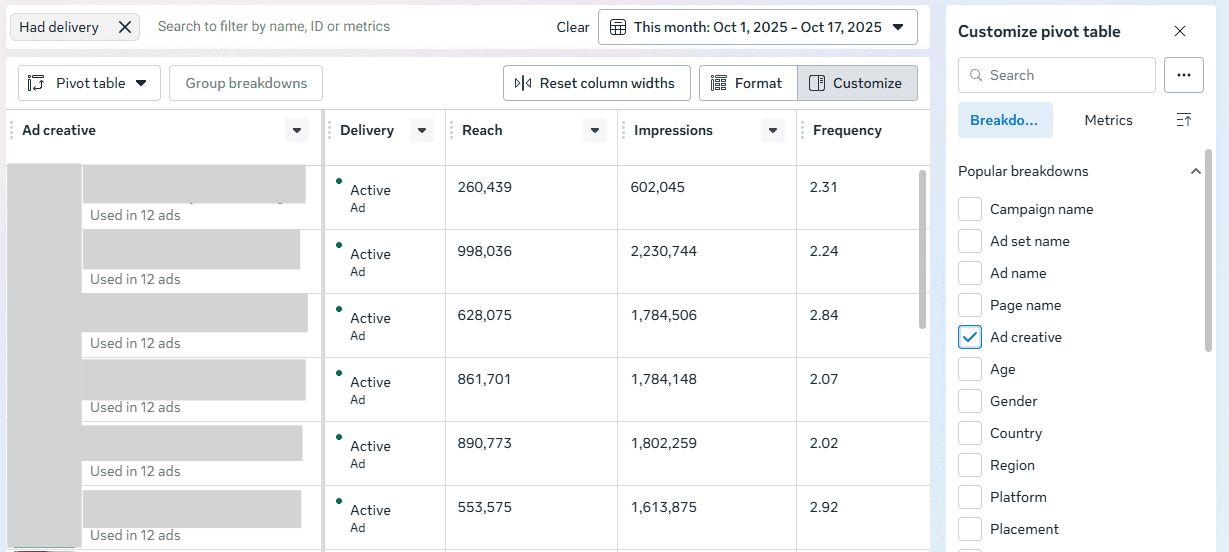Open the Impressions column dropdown arrow
1229x552 pixels.
(x=772, y=130)
